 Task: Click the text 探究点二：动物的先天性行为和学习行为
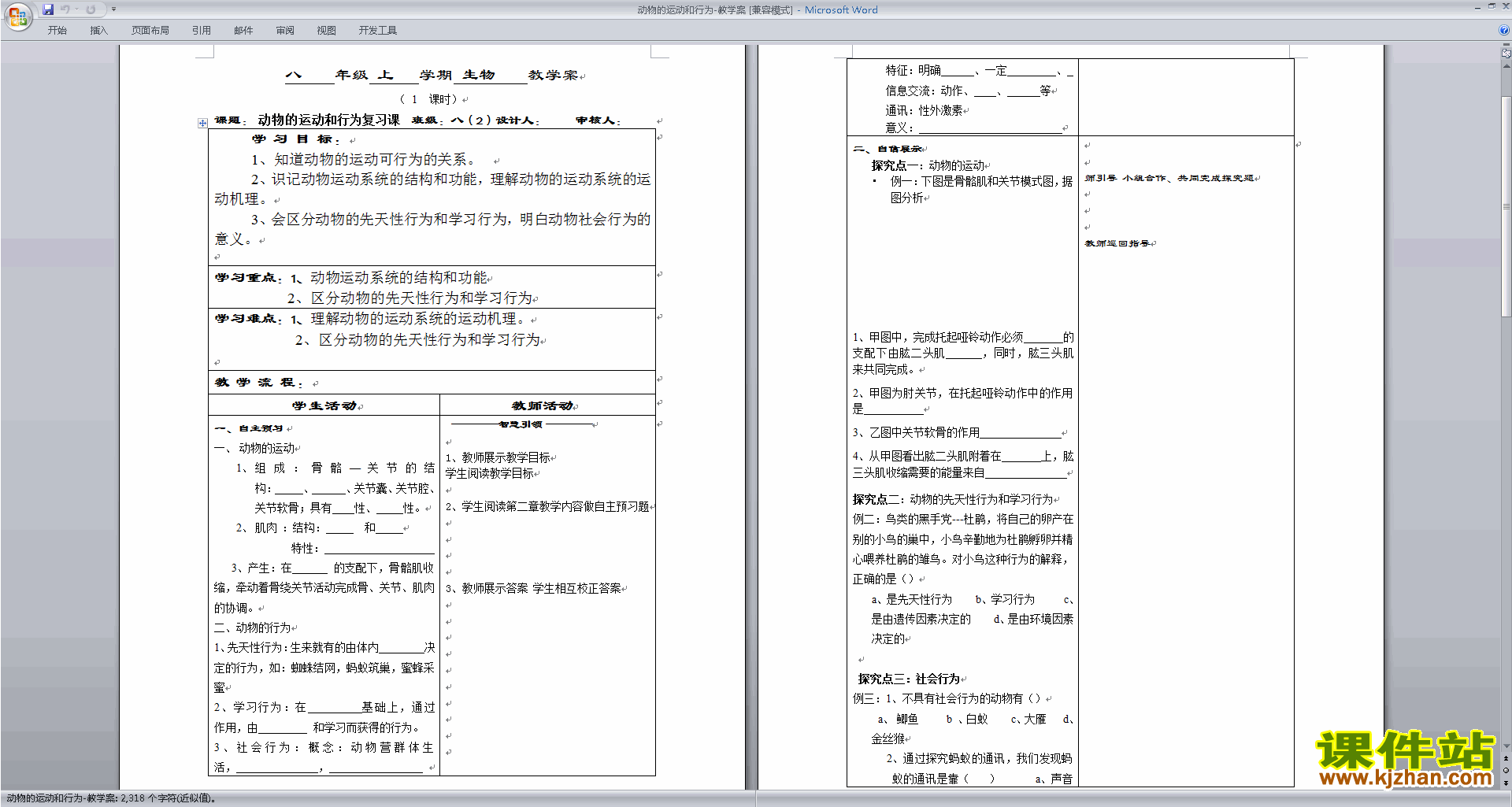953,499
